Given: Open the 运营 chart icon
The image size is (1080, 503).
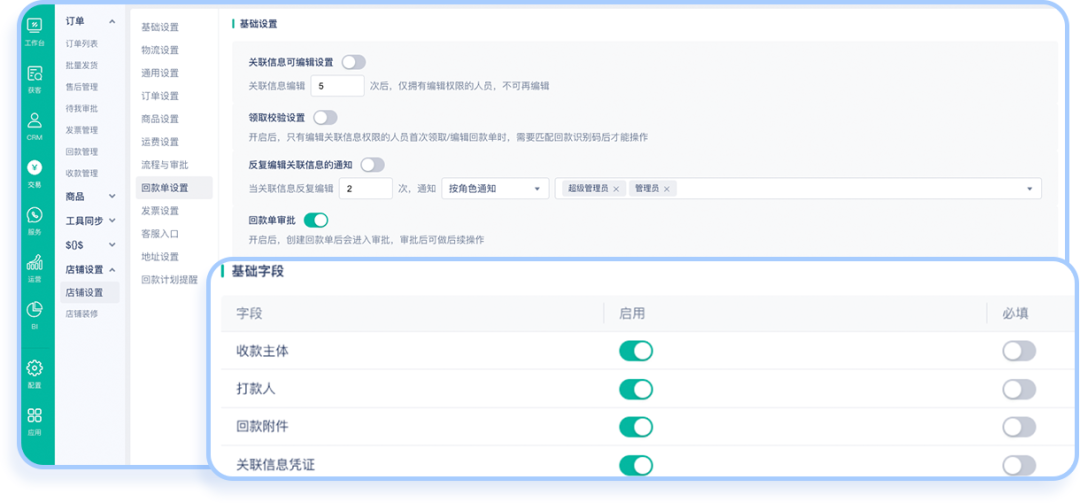Looking at the screenshot, I should (34, 263).
